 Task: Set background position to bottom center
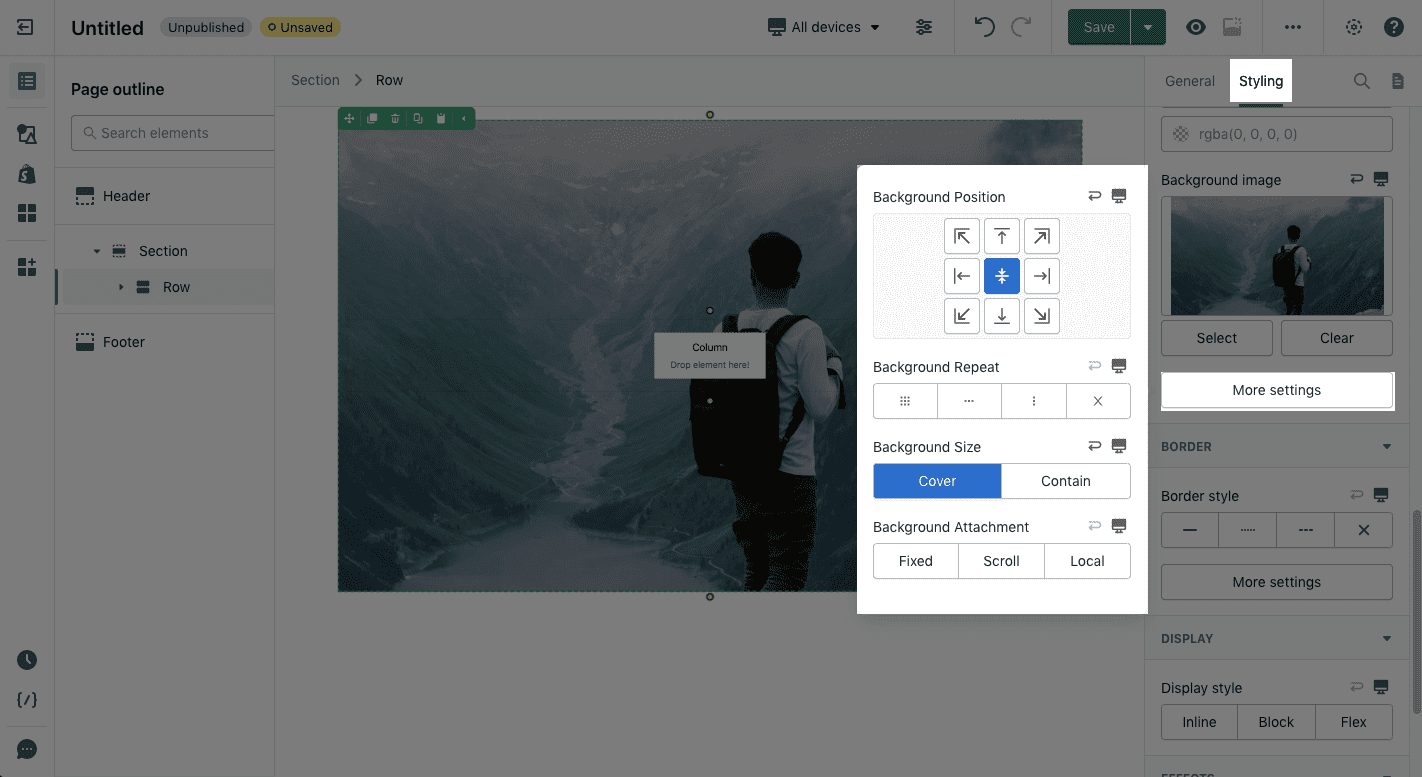1002,317
